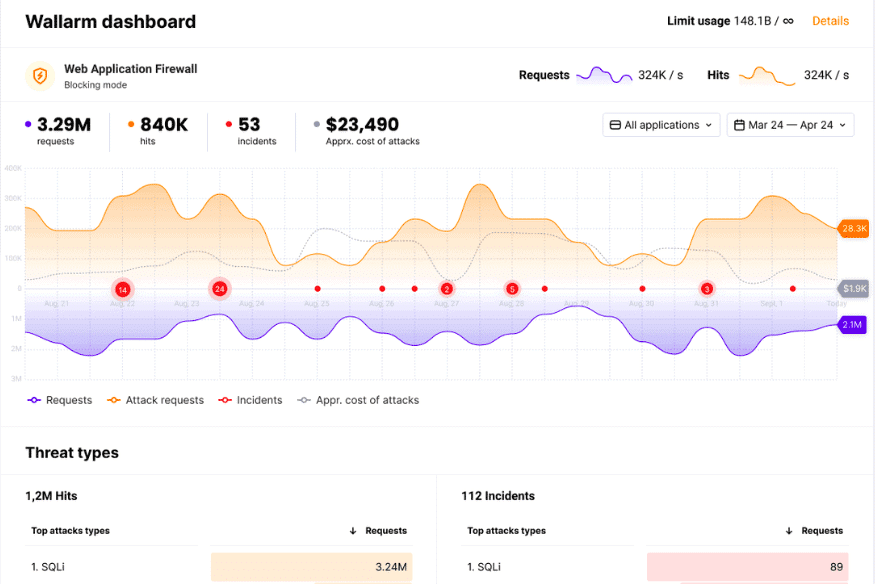The width and height of the screenshot is (875, 584).
Task: Click the incident dot above Aug. 25
Action: pyautogui.click(x=318, y=289)
